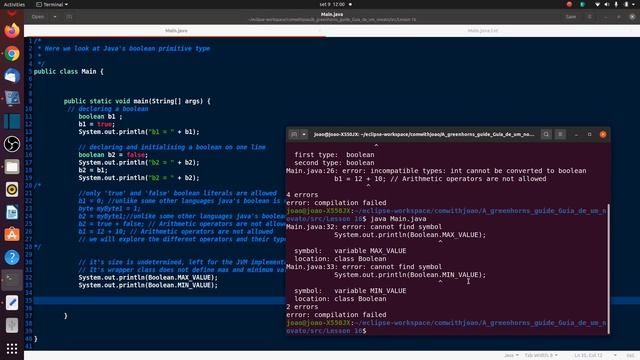Open the Tab Width dropdown in status bar

(x=541, y=356)
